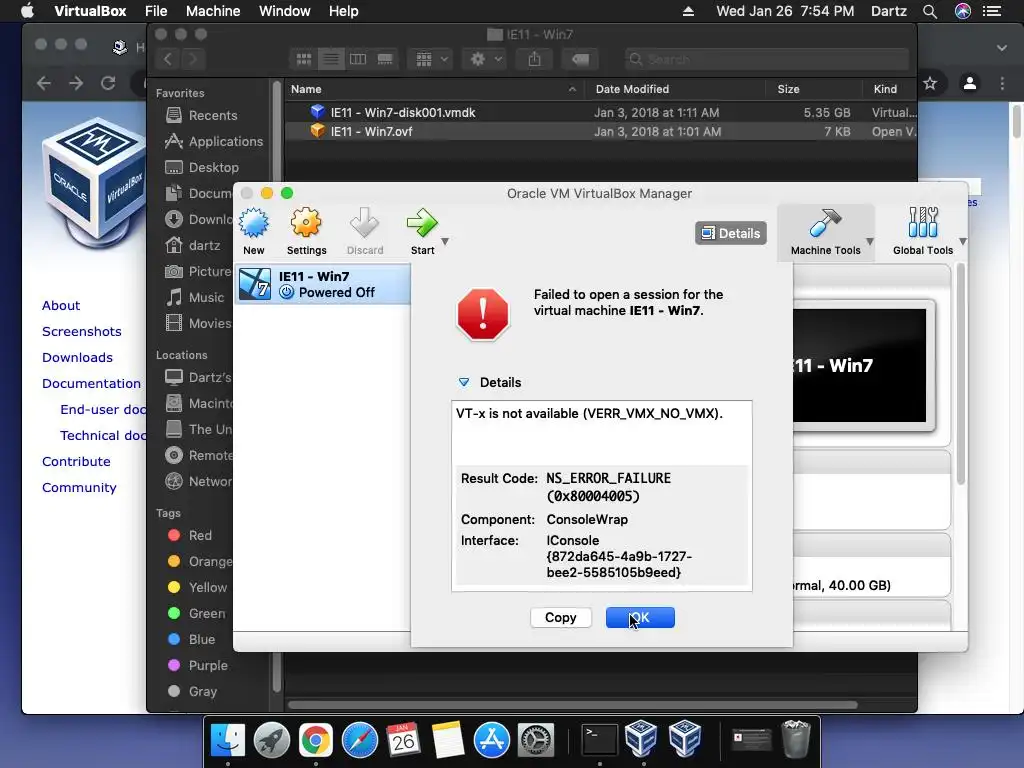The width and height of the screenshot is (1024, 768).
Task: Open Desktop in Finder sidebar
Action: 212,168
